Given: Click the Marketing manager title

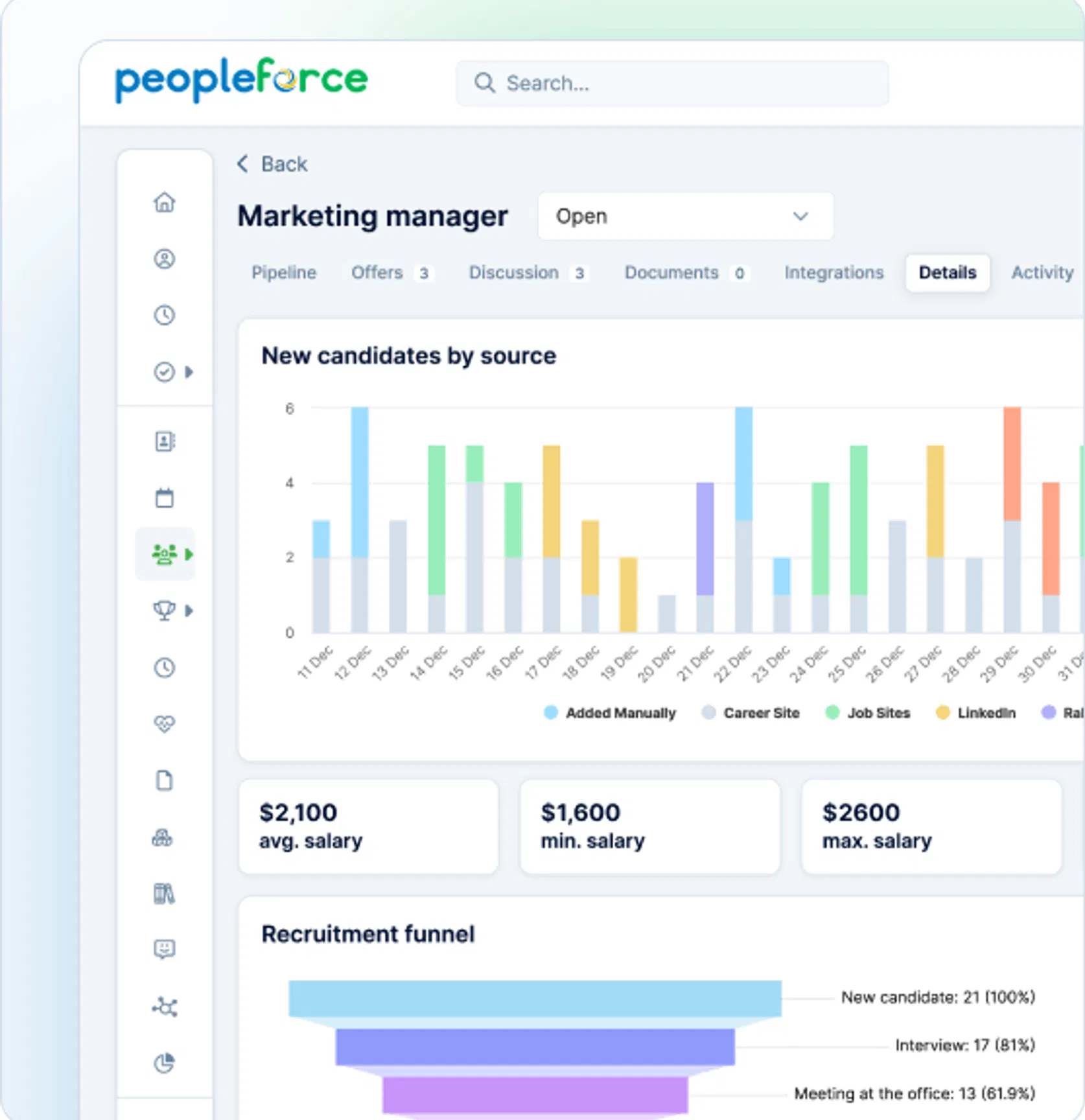Looking at the screenshot, I should tap(373, 216).
